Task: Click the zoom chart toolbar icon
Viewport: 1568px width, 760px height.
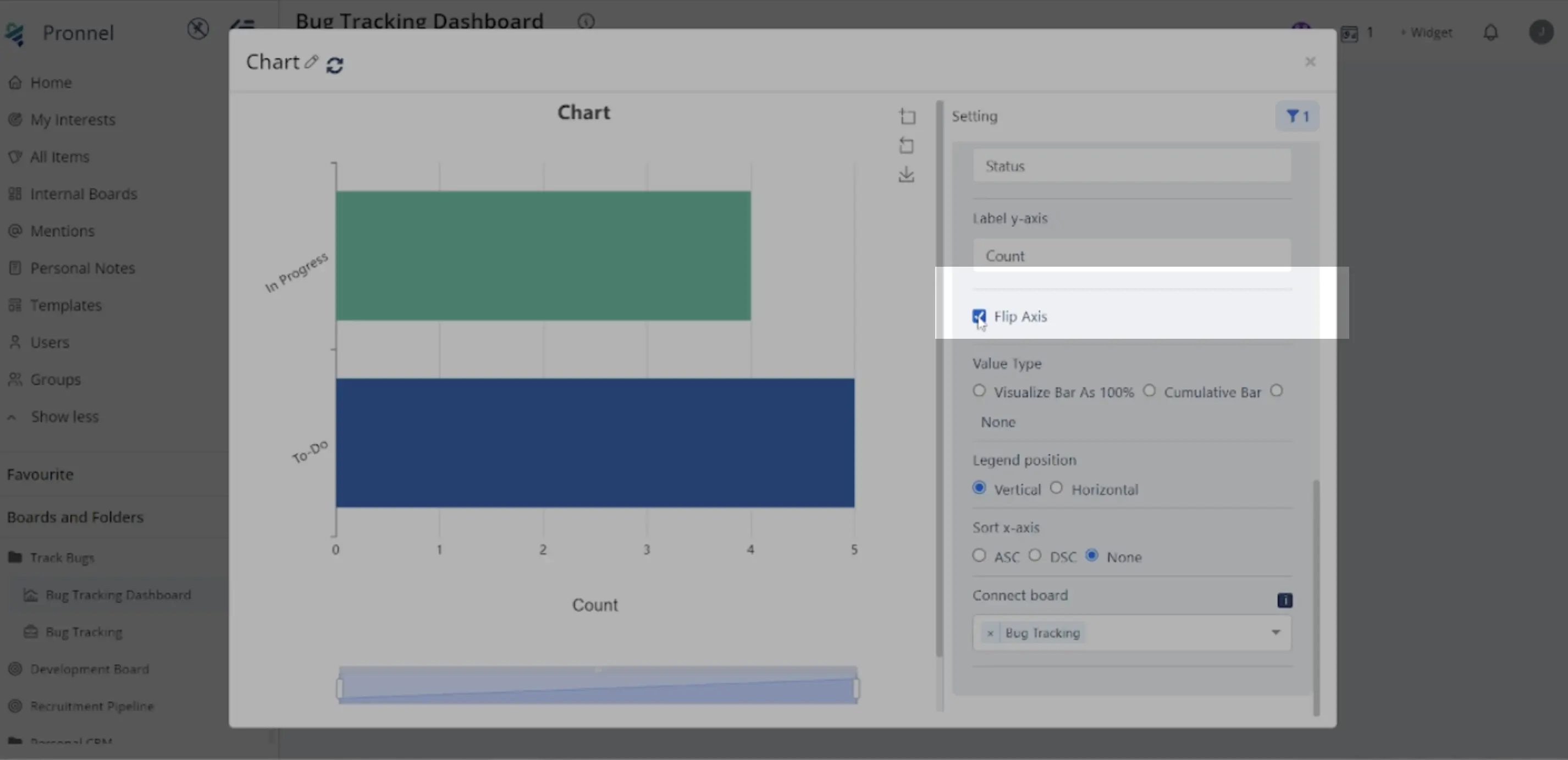Action: click(x=907, y=115)
